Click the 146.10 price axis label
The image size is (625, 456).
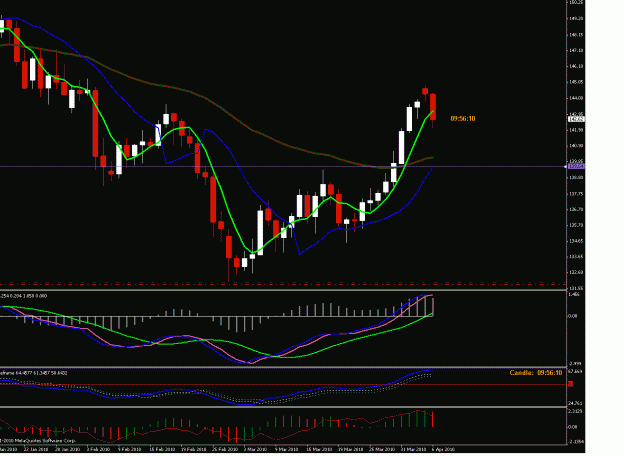[x=577, y=66]
